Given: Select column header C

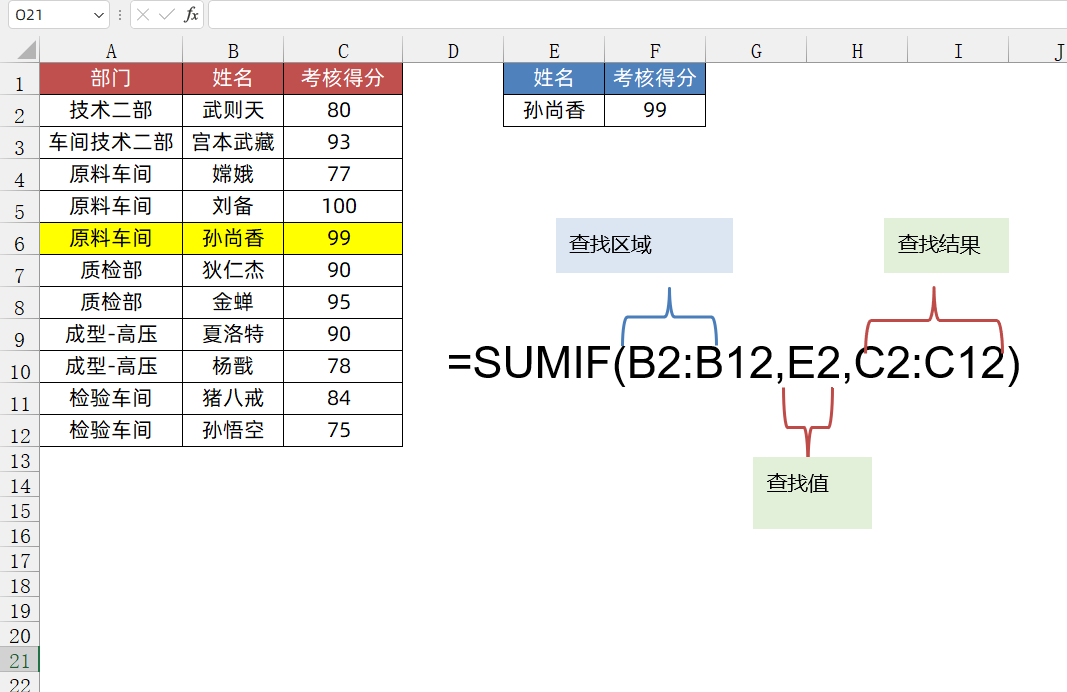Looking at the screenshot, I should tap(343, 49).
